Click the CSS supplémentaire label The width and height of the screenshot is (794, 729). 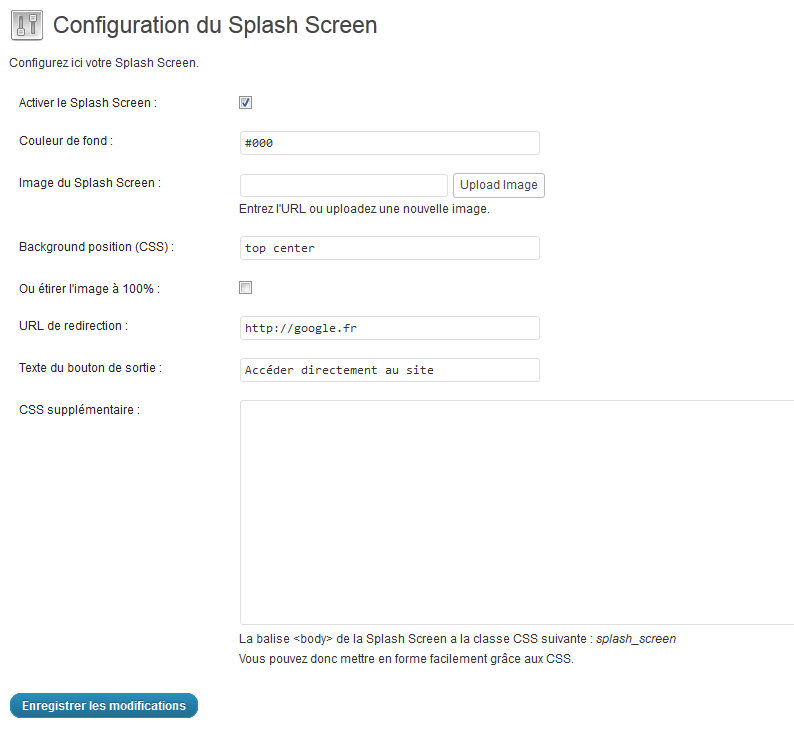click(x=80, y=410)
